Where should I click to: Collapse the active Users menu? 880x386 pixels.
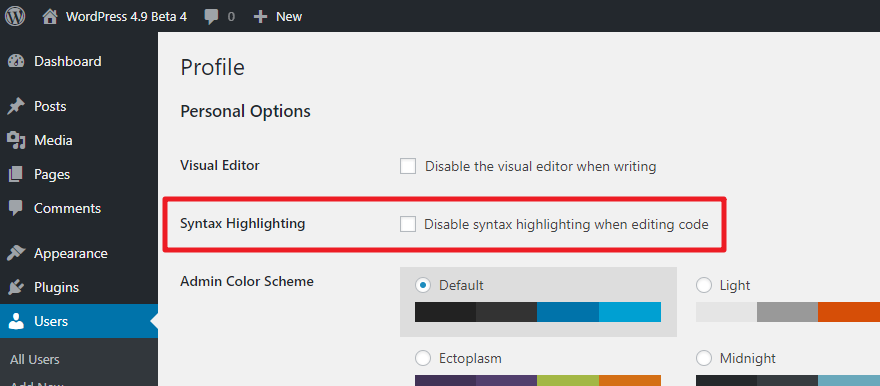click(79, 321)
